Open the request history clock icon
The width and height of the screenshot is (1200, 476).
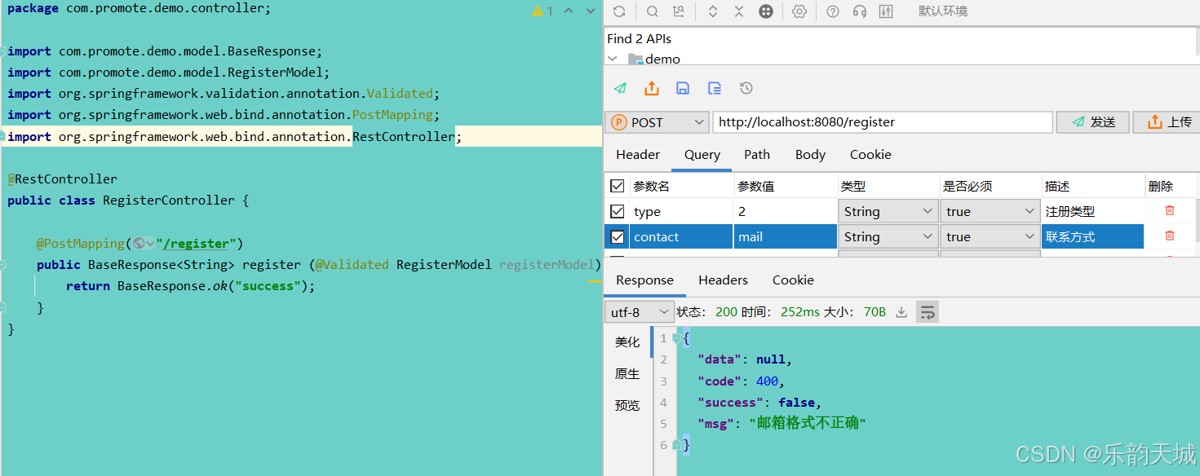[746, 88]
